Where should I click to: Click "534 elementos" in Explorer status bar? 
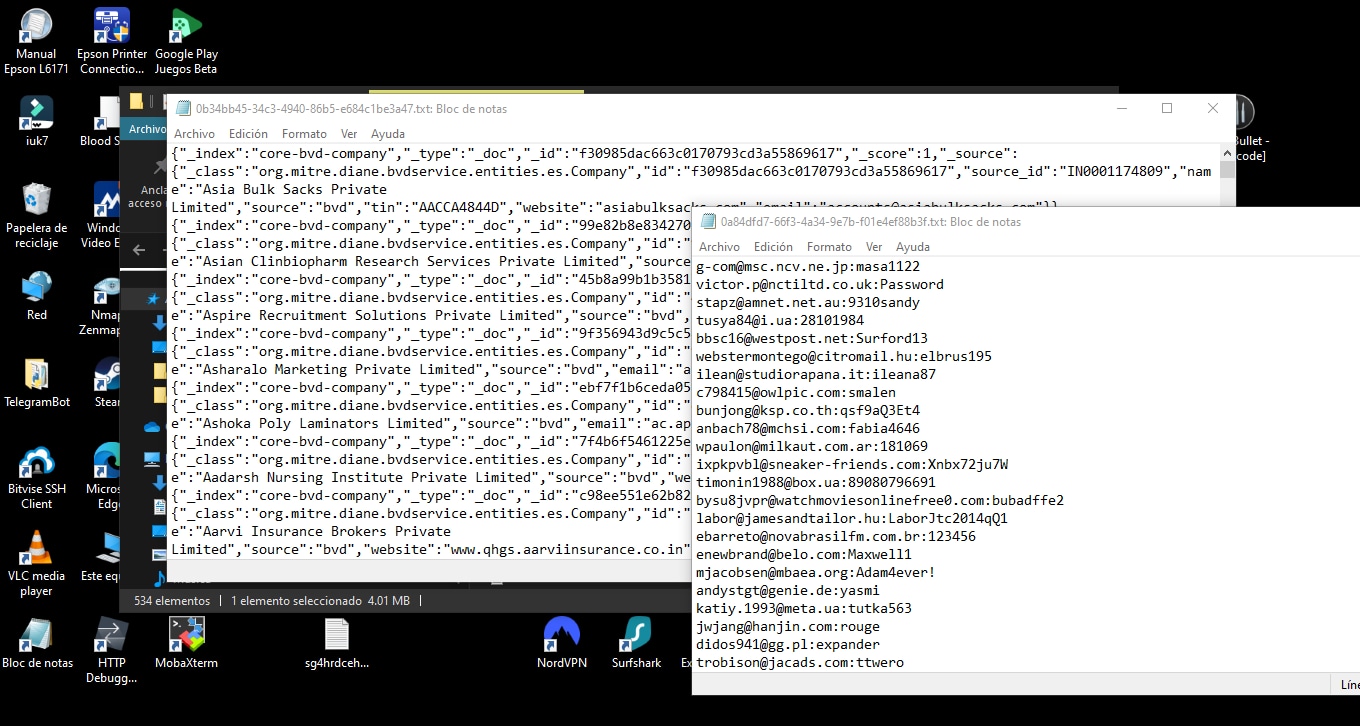[172, 601]
